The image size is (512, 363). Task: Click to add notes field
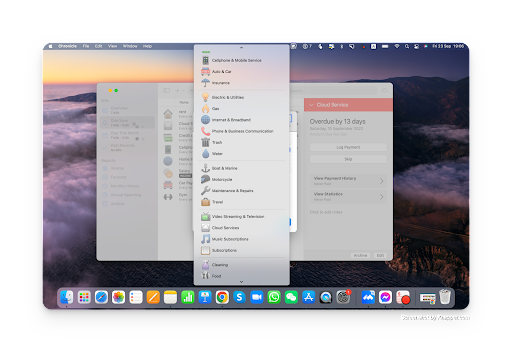326,212
